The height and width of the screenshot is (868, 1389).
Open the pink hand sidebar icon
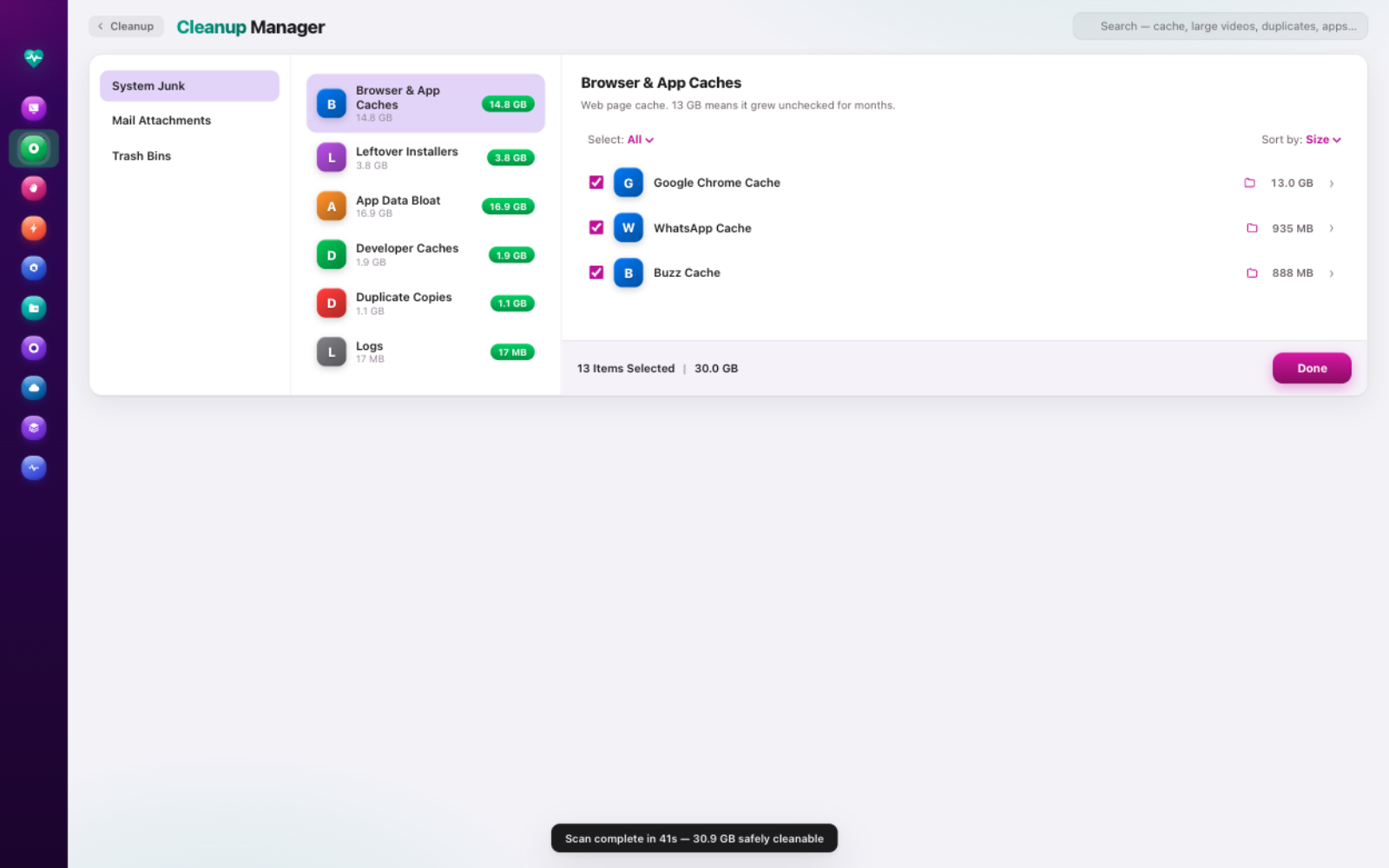[x=34, y=188]
